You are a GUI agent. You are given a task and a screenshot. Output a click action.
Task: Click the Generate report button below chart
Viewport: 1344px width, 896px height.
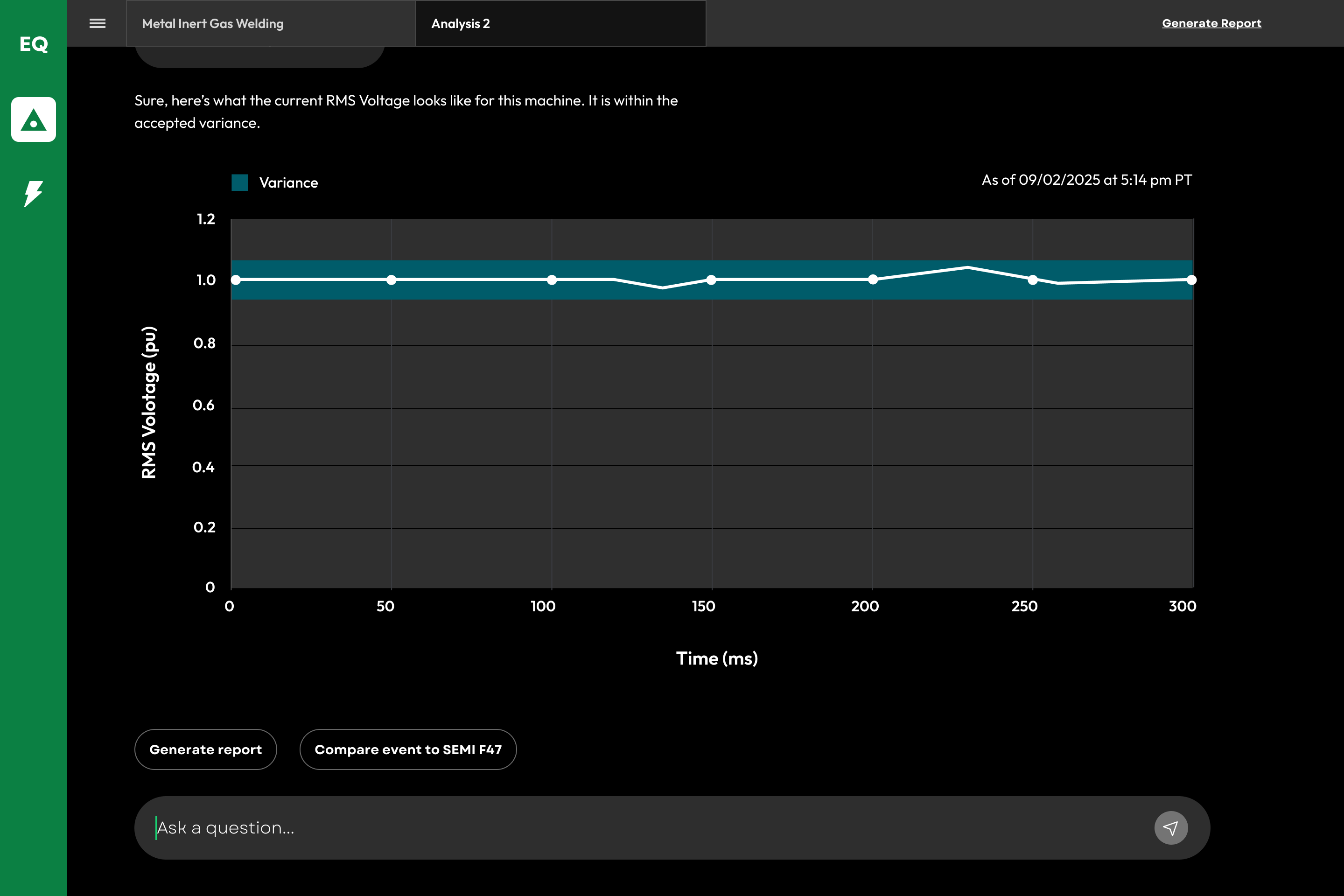coord(206,749)
